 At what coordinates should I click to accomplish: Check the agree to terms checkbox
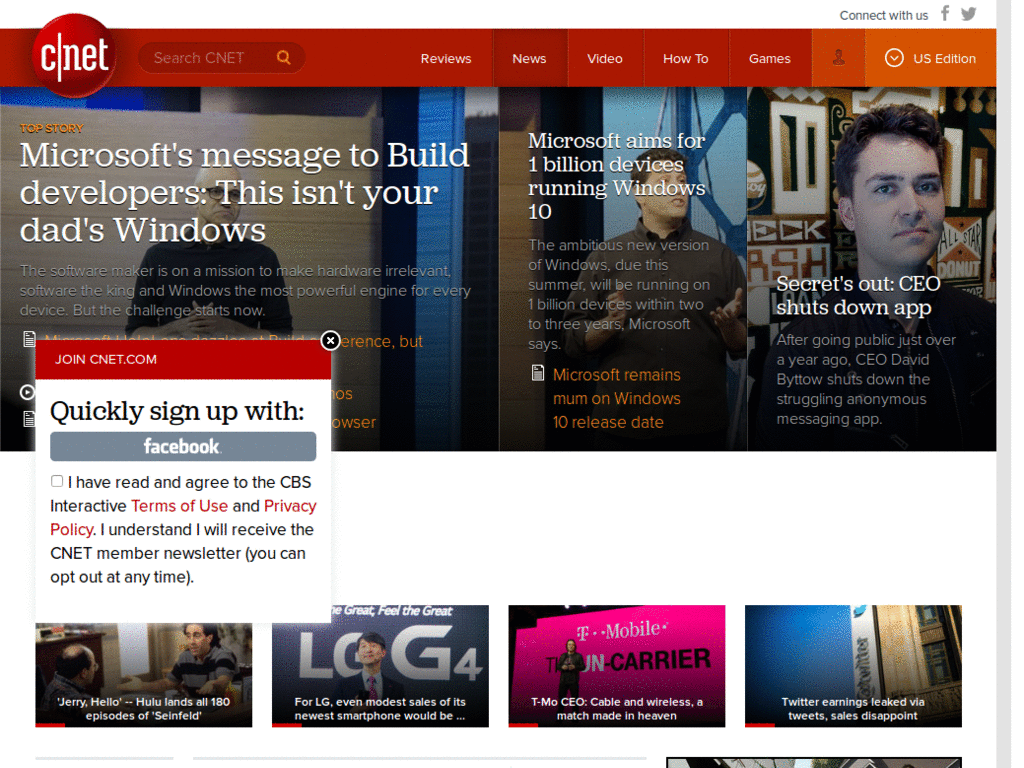[x=57, y=481]
